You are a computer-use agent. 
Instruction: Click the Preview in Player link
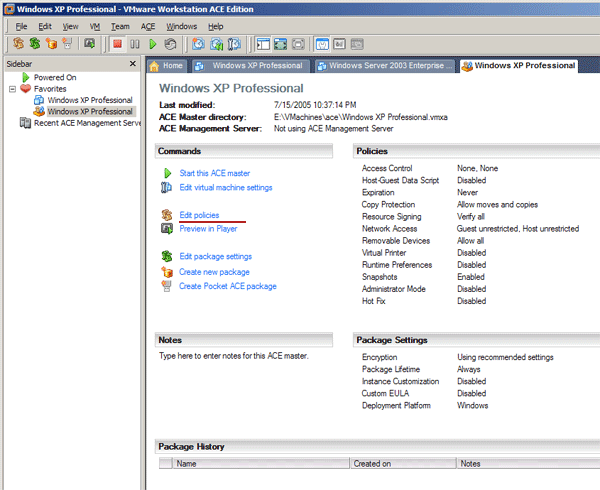click(x=208, y=229)
